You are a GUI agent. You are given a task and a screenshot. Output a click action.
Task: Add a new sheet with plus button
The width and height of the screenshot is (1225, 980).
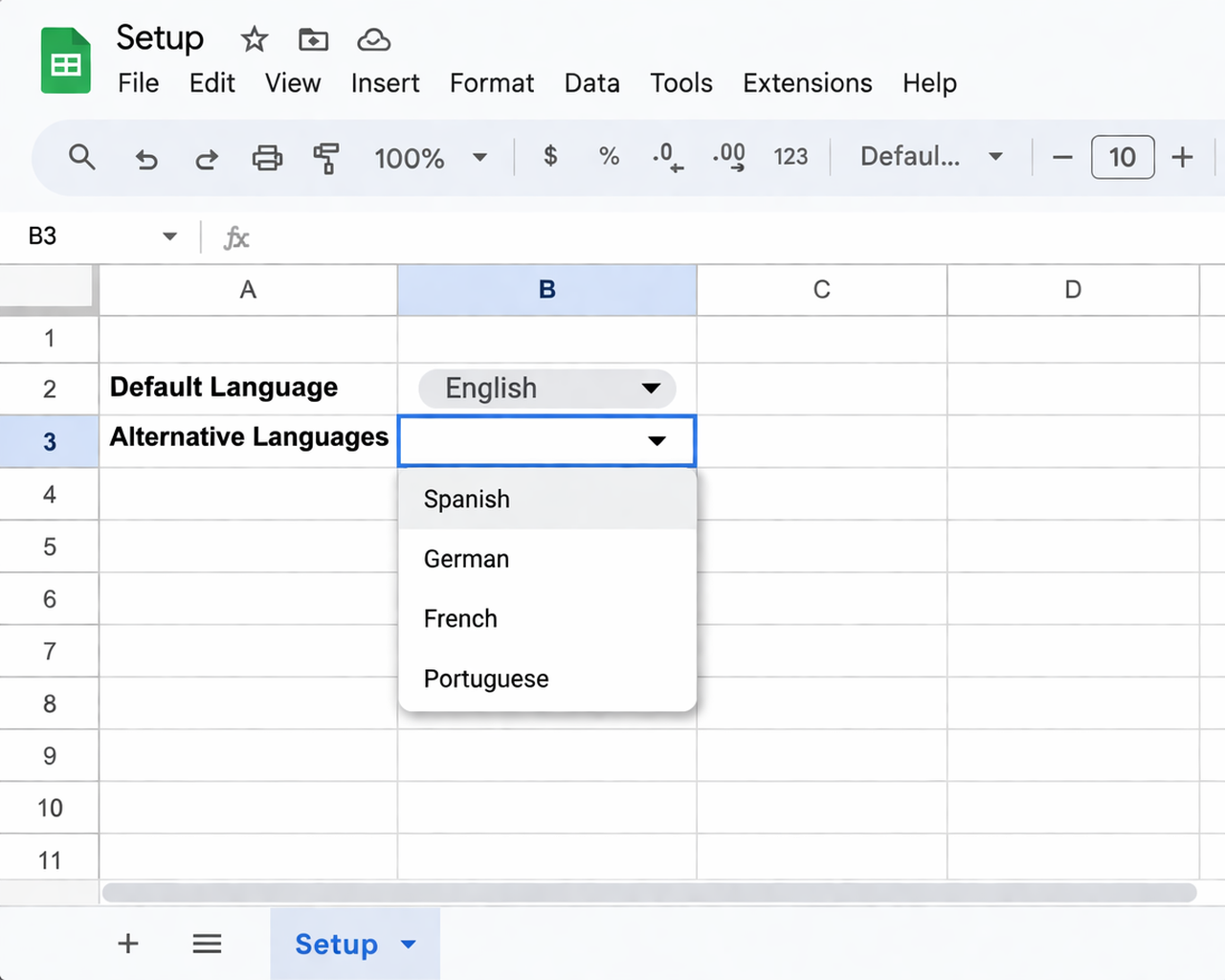(x=127, y=944)
